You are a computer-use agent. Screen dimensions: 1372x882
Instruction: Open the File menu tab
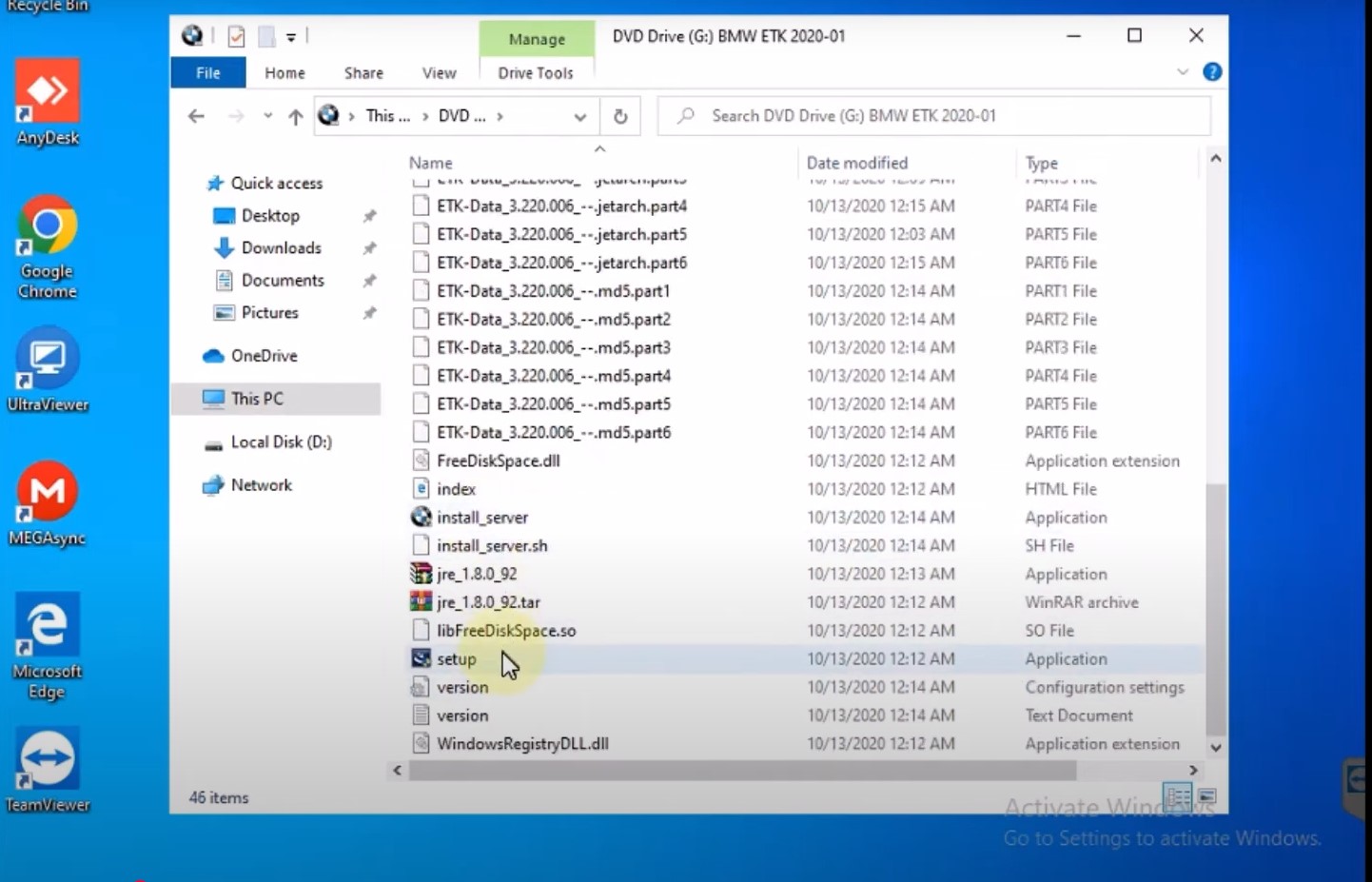(x=207, y=73)
